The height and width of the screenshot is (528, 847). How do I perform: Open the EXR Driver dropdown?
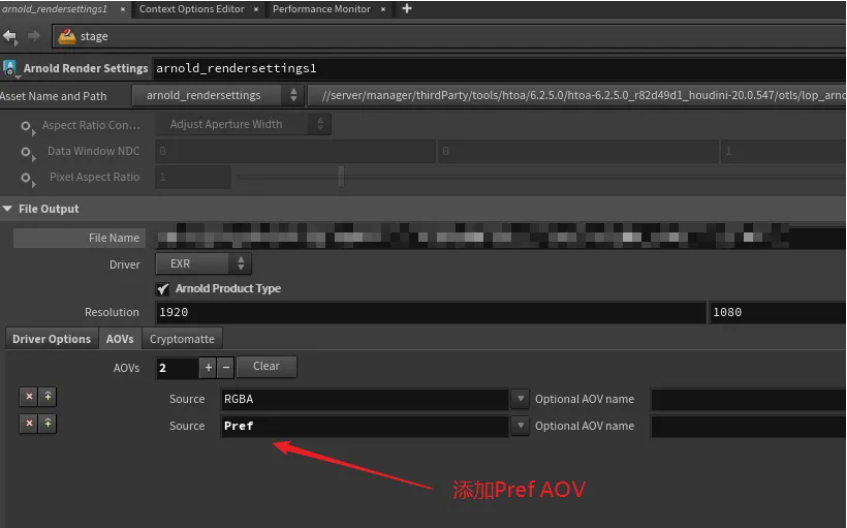[203, 264]
